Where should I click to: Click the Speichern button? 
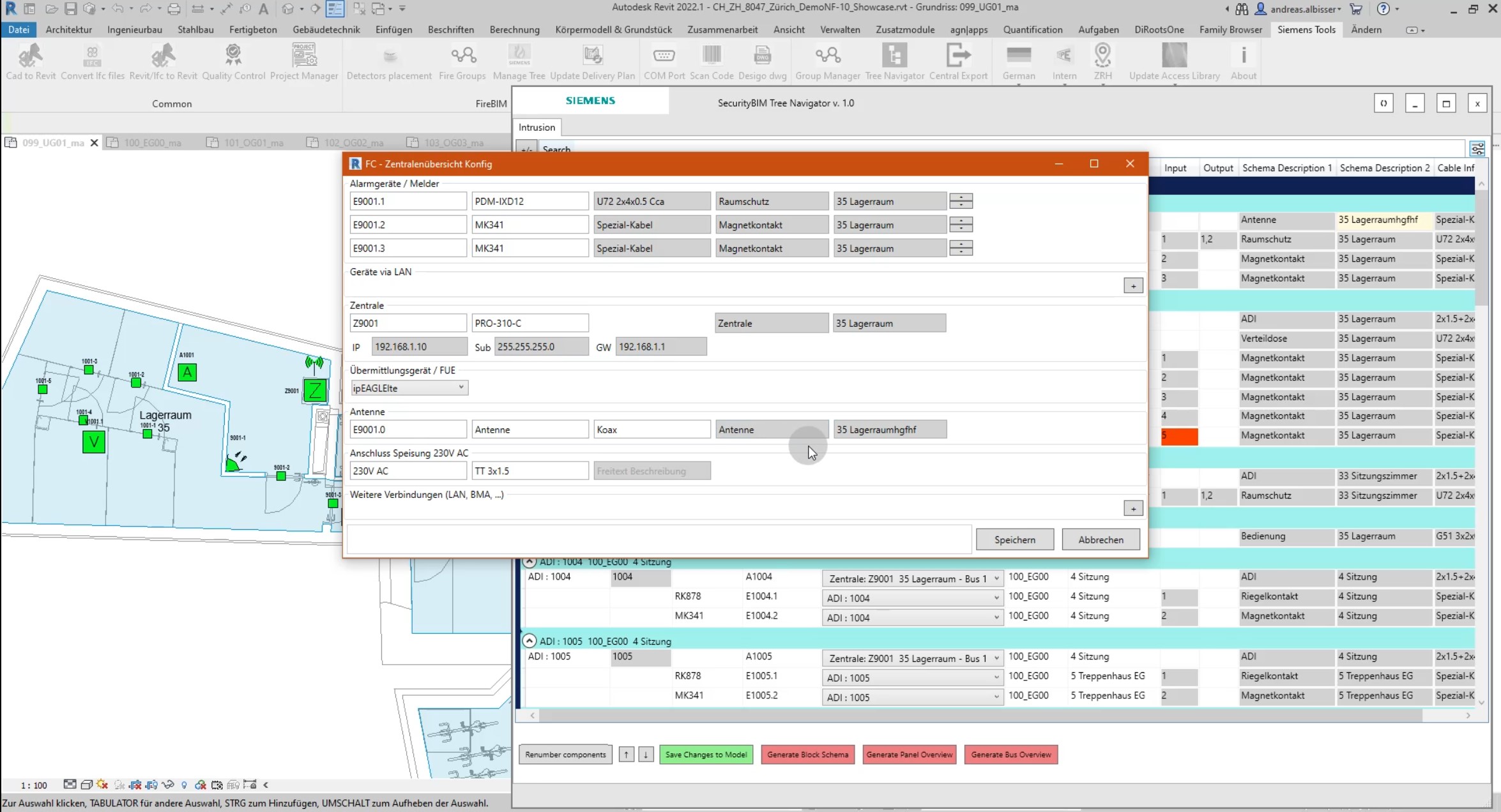pyautogui.click(x=1014, y=539)
